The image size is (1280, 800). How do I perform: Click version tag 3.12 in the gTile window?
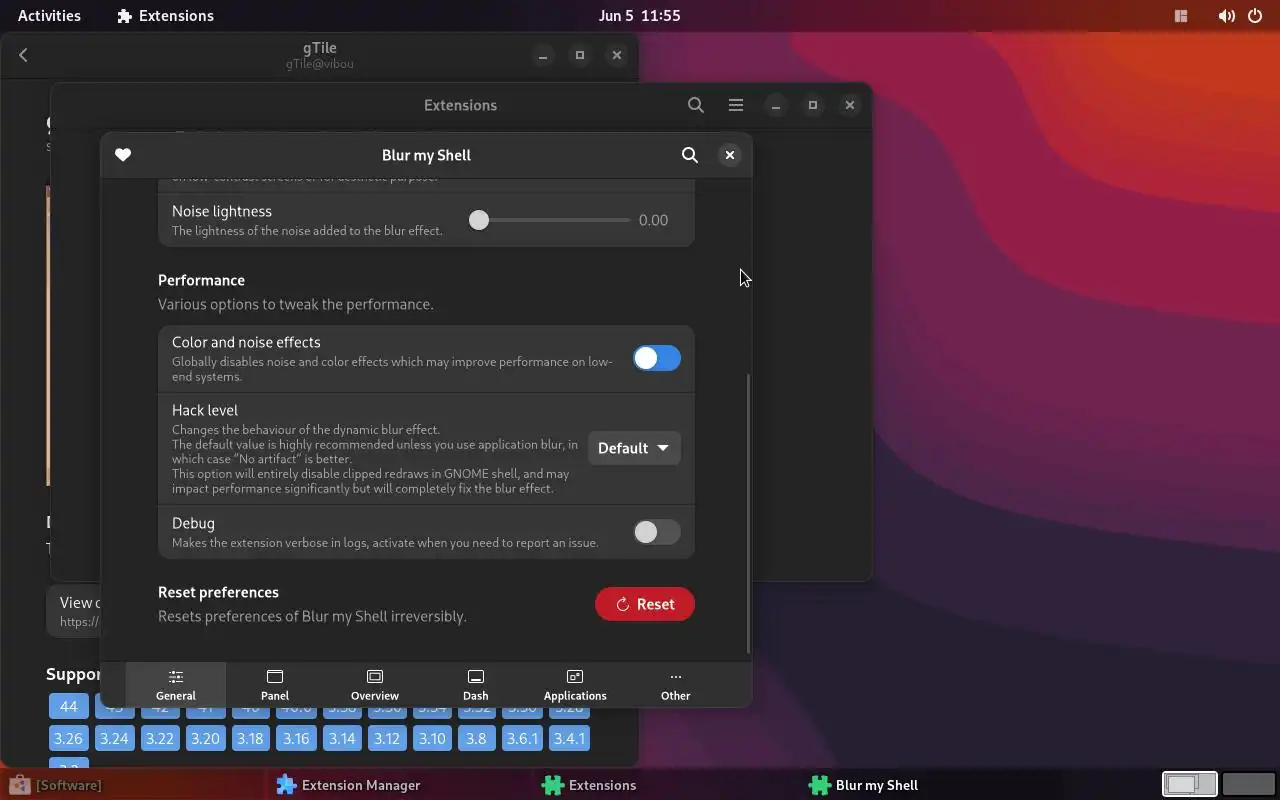point(387,739)
